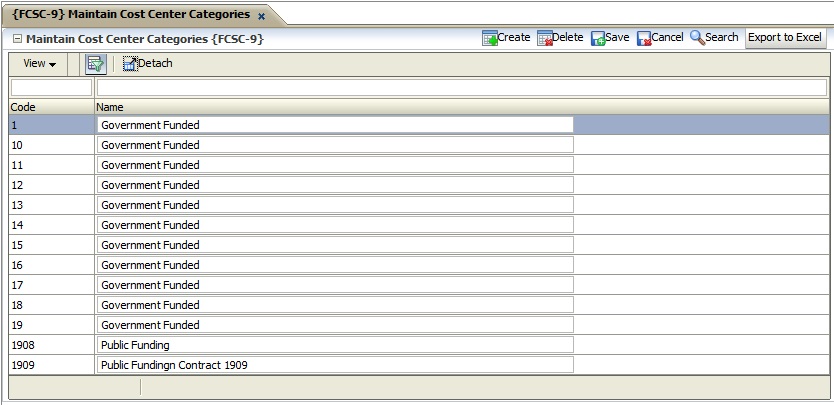Click the Cancel icon in toolbar

point(644,38)
